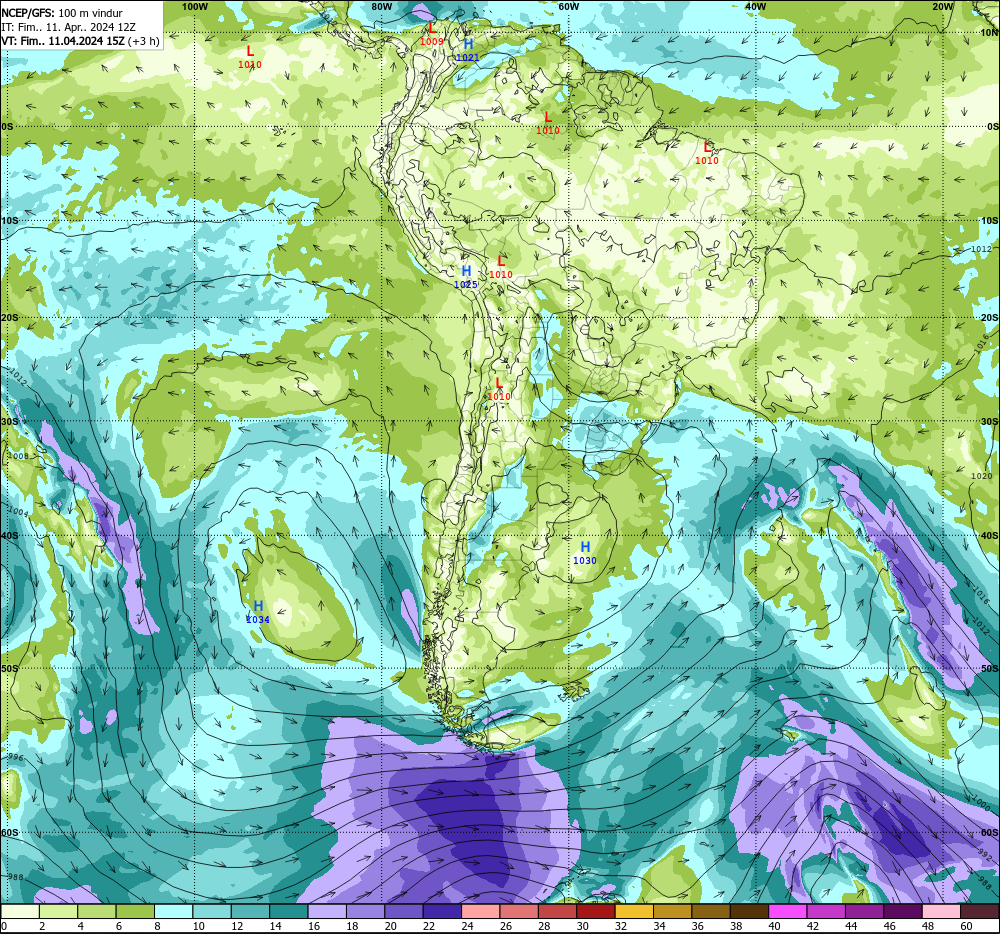Click the legend value 44
This screenshot has width=1000, height=934.
pos(851,926)
